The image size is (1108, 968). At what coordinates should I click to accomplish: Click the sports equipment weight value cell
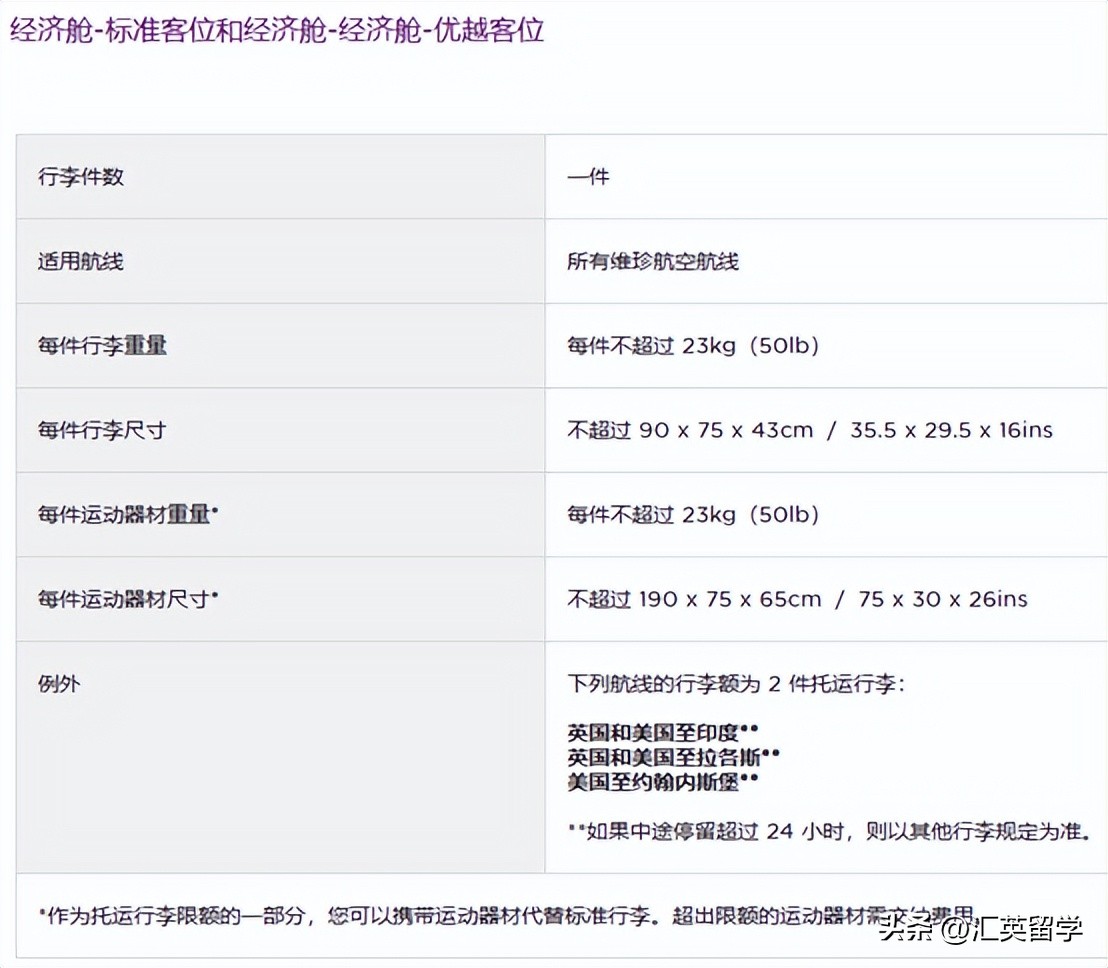[x=688, y=515]
